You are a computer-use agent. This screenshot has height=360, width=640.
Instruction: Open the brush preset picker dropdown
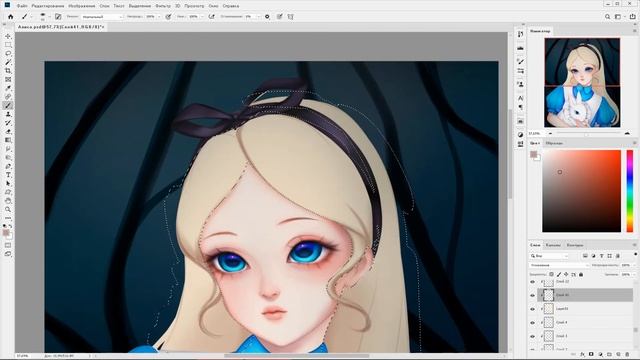pos(49,17)
